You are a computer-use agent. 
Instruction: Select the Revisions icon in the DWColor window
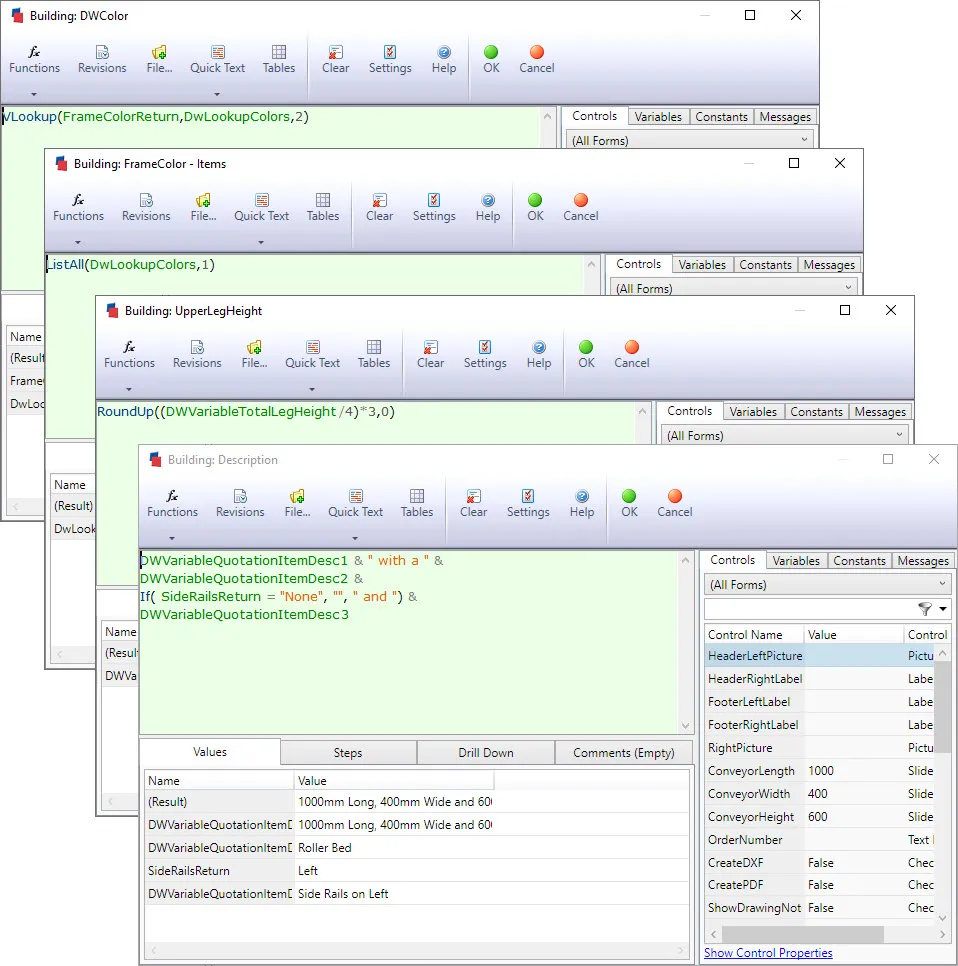point(101,58)
